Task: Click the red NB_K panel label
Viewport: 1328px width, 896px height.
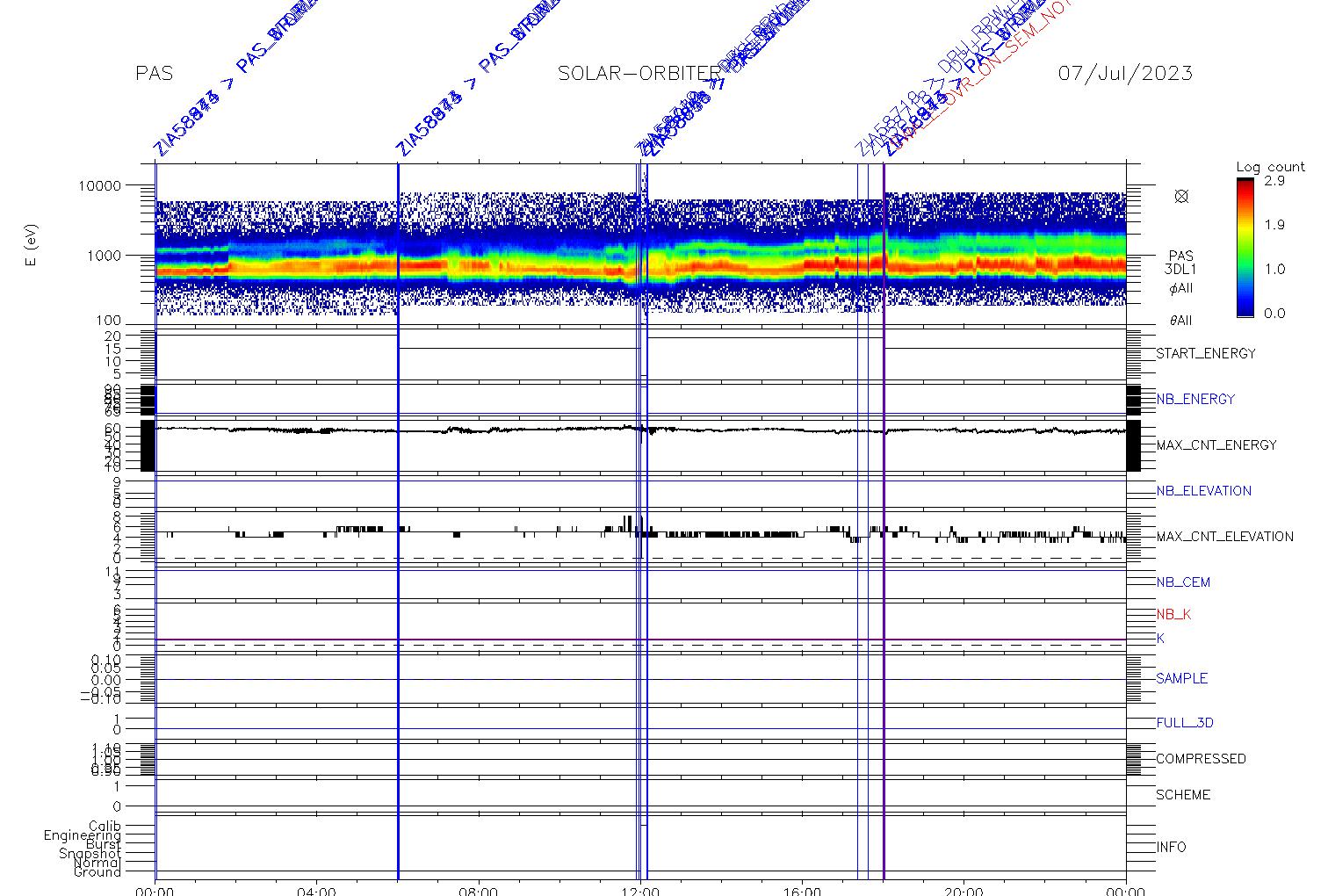Action: (1173, 615)
